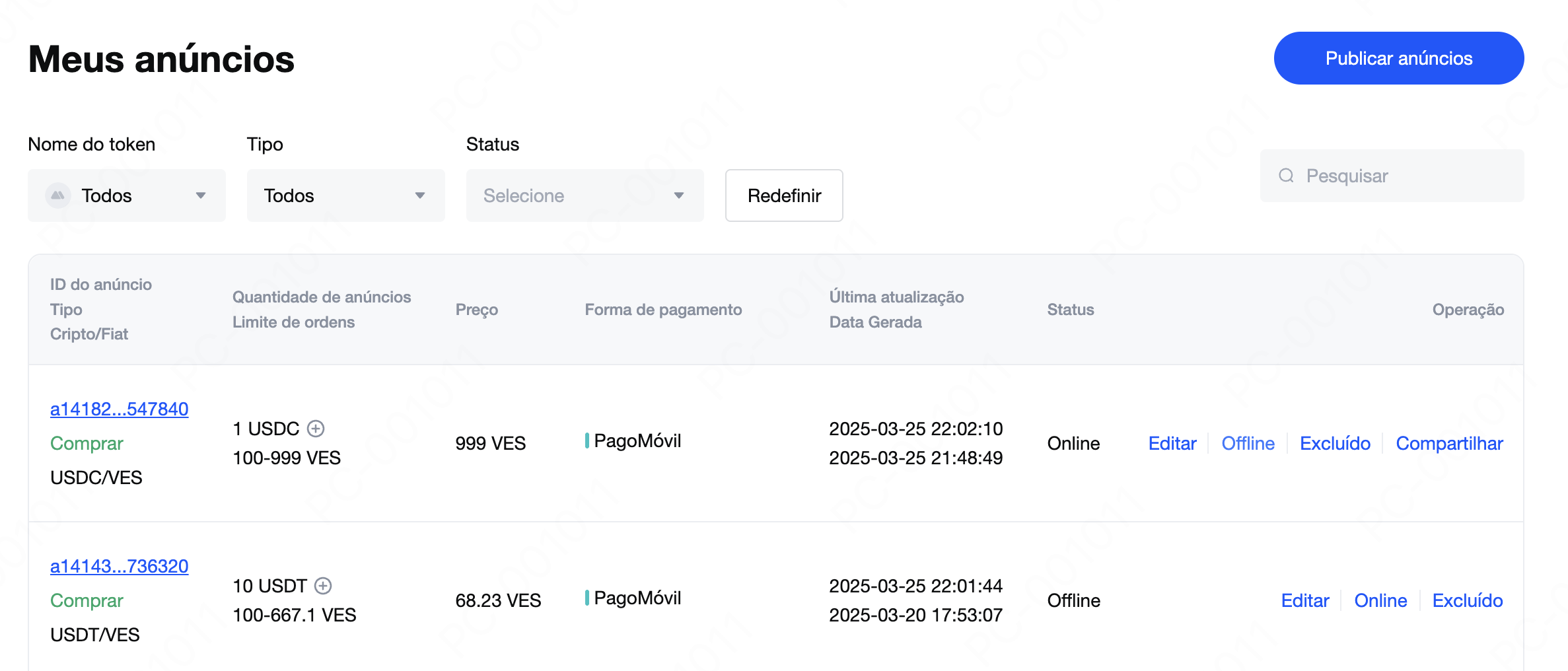Click Publicar anúncios button
The height and width of the screenshot is (671, 1568).
click(1398, 58)
